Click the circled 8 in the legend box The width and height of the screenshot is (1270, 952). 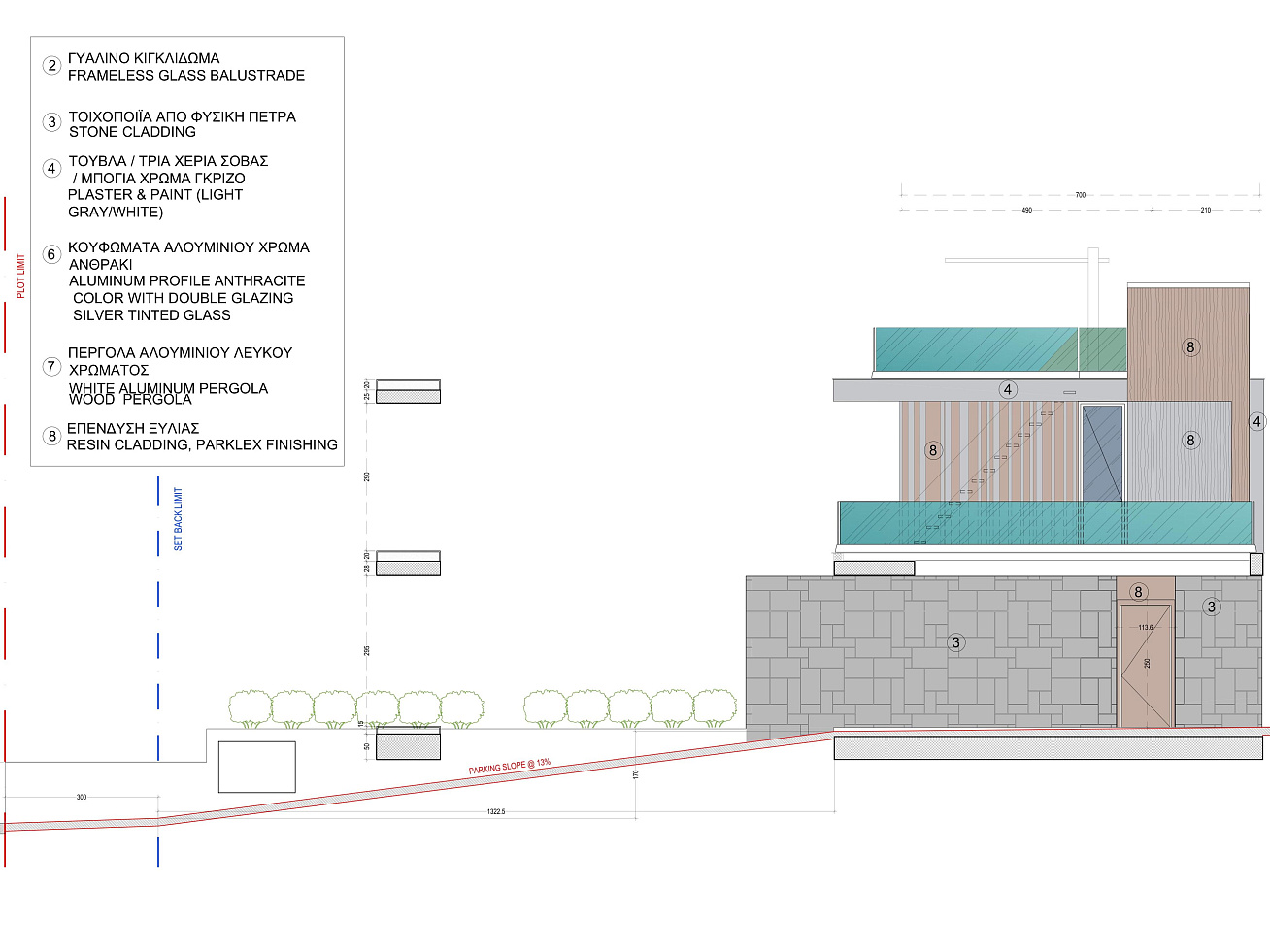coord(51,436)
